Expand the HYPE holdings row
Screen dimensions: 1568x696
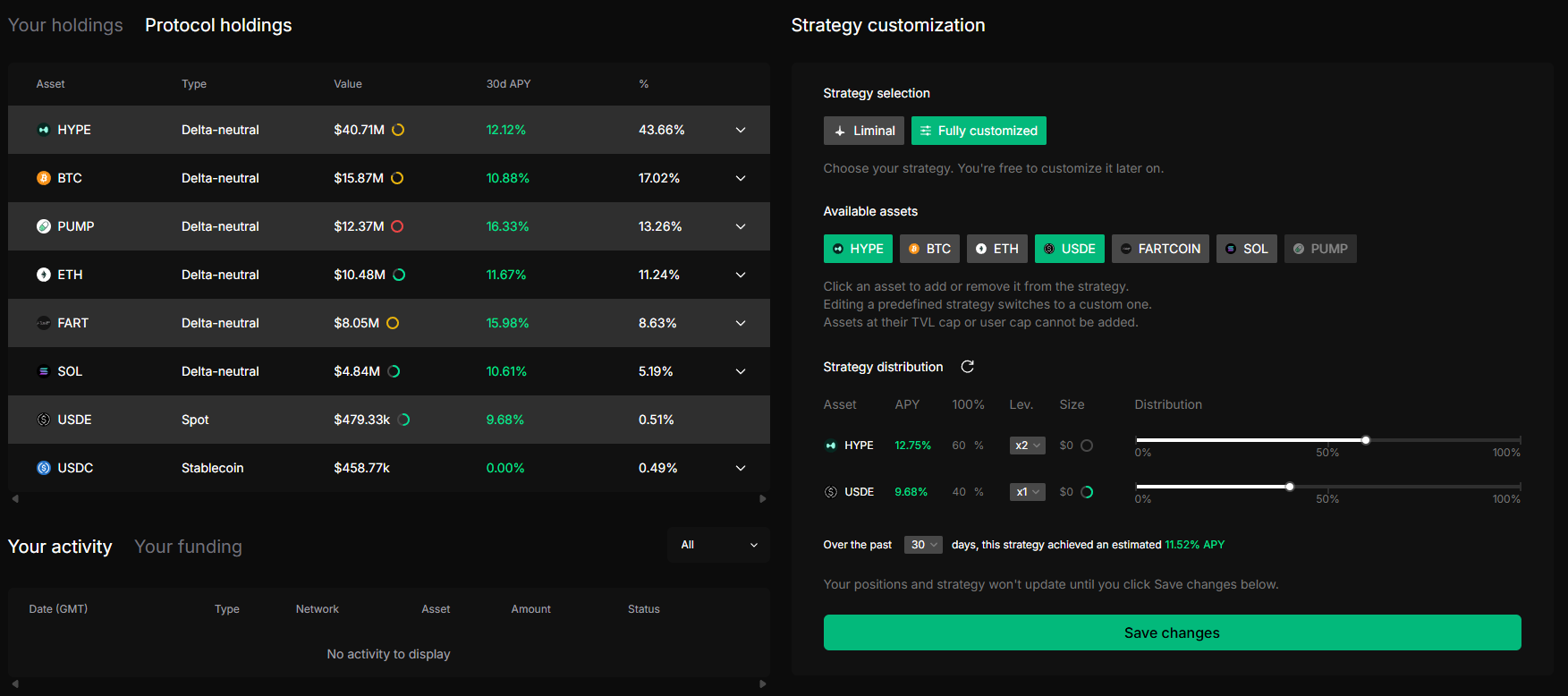pyautogui.click(x=741, y=130)
